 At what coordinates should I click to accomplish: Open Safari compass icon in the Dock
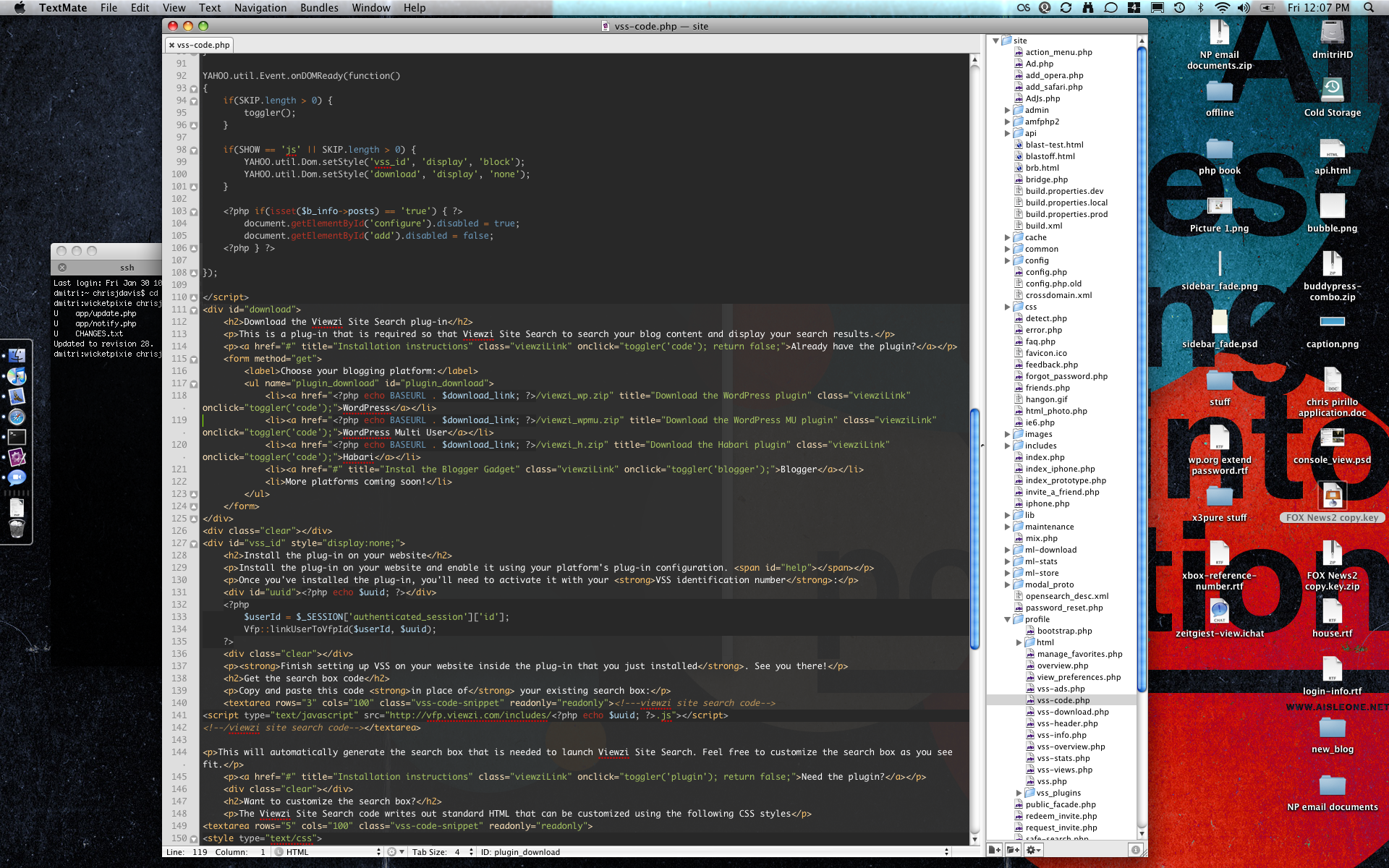tap(17, 417)
